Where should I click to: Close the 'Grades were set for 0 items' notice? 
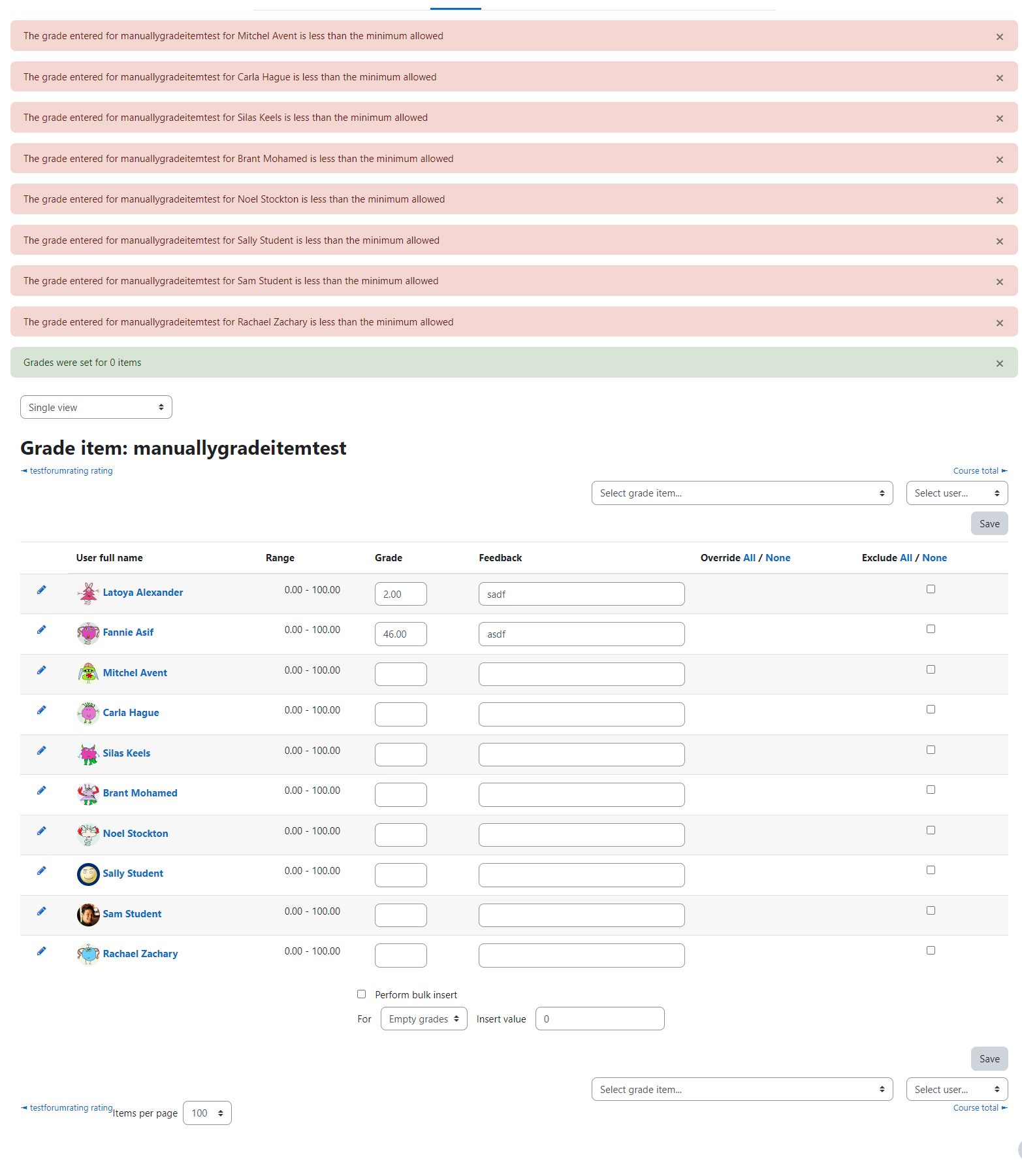999,363
